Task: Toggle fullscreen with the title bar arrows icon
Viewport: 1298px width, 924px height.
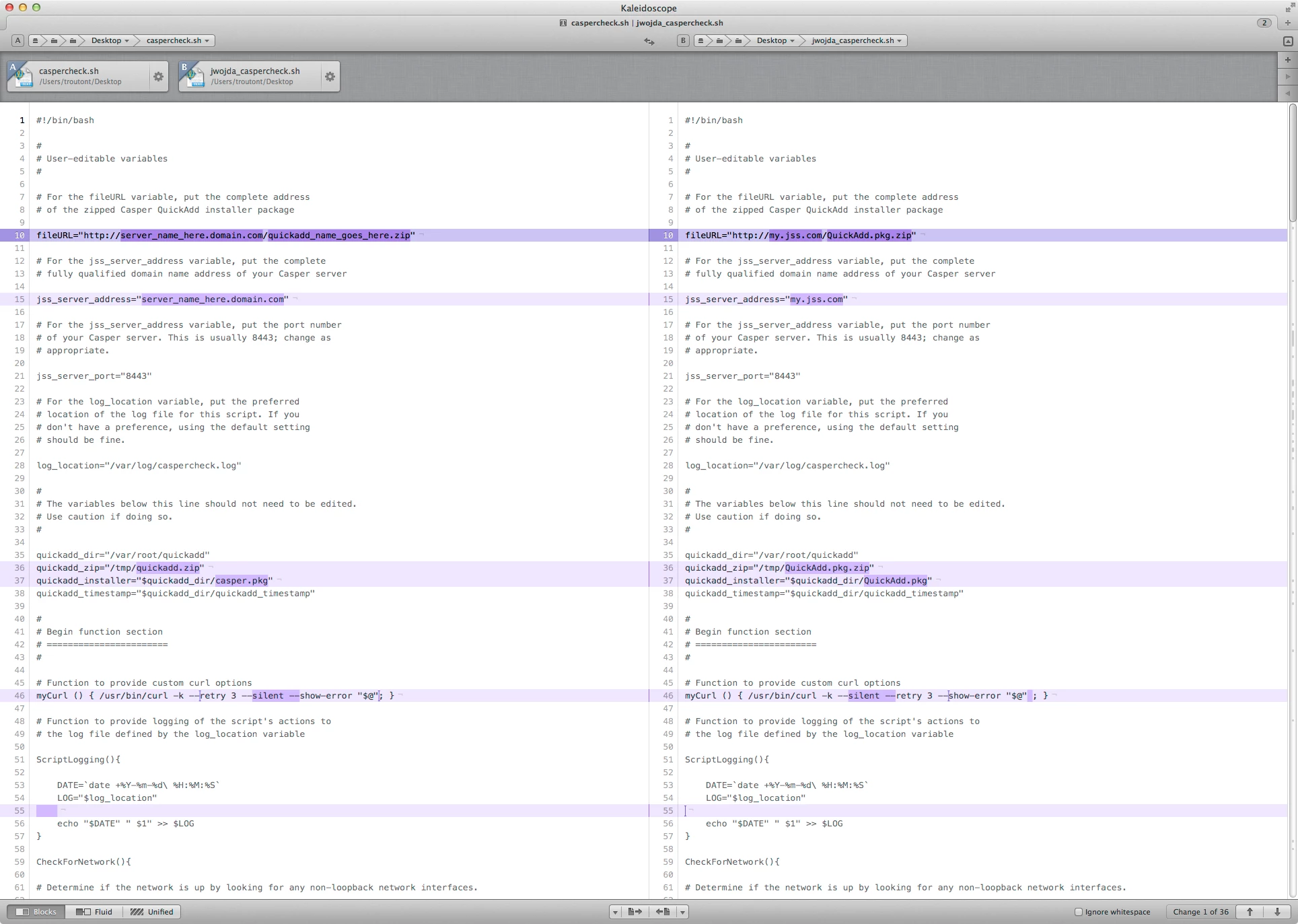Action: point(1289,8)
